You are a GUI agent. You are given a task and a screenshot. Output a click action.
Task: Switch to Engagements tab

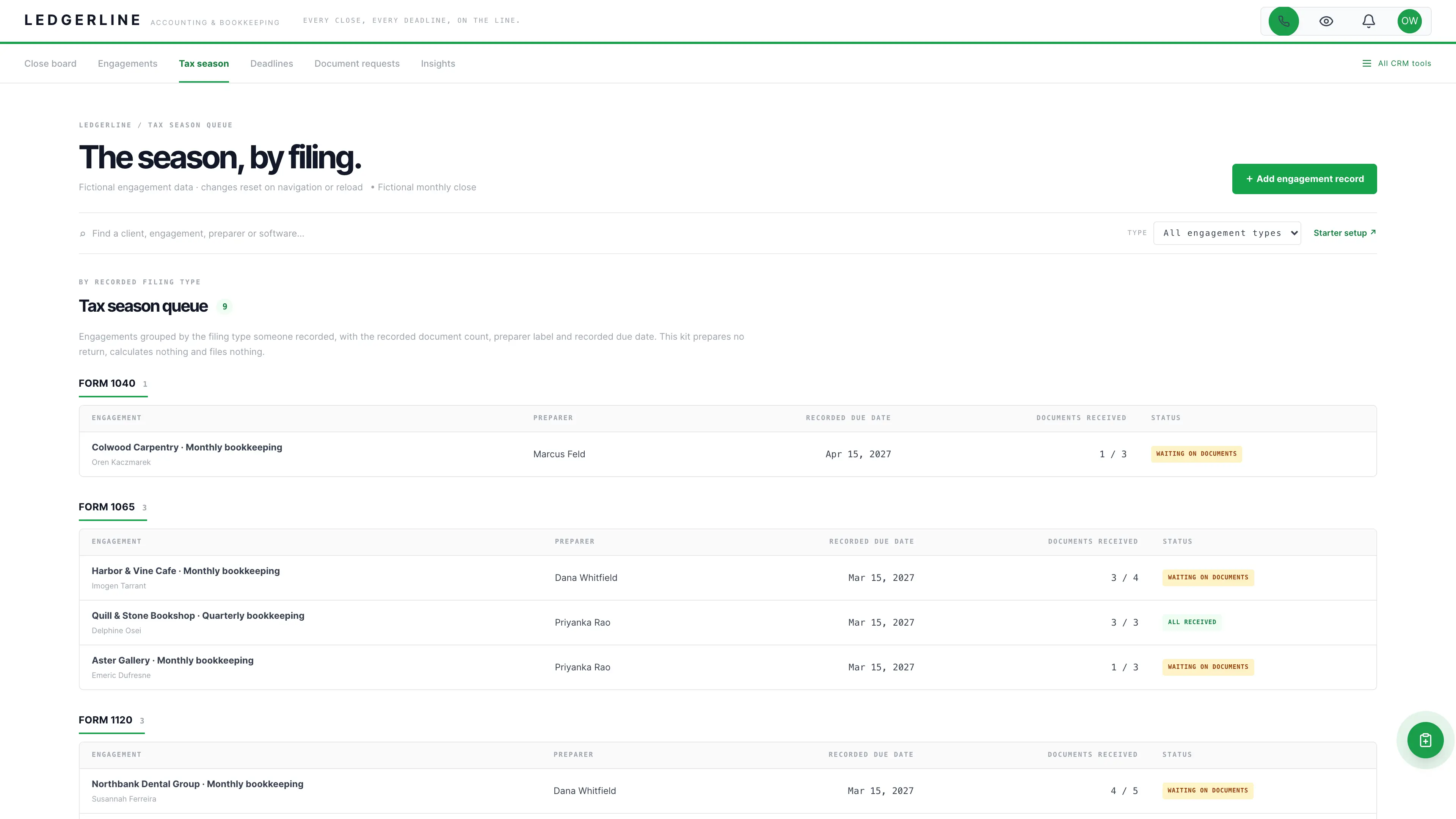(x=128, y=63)
